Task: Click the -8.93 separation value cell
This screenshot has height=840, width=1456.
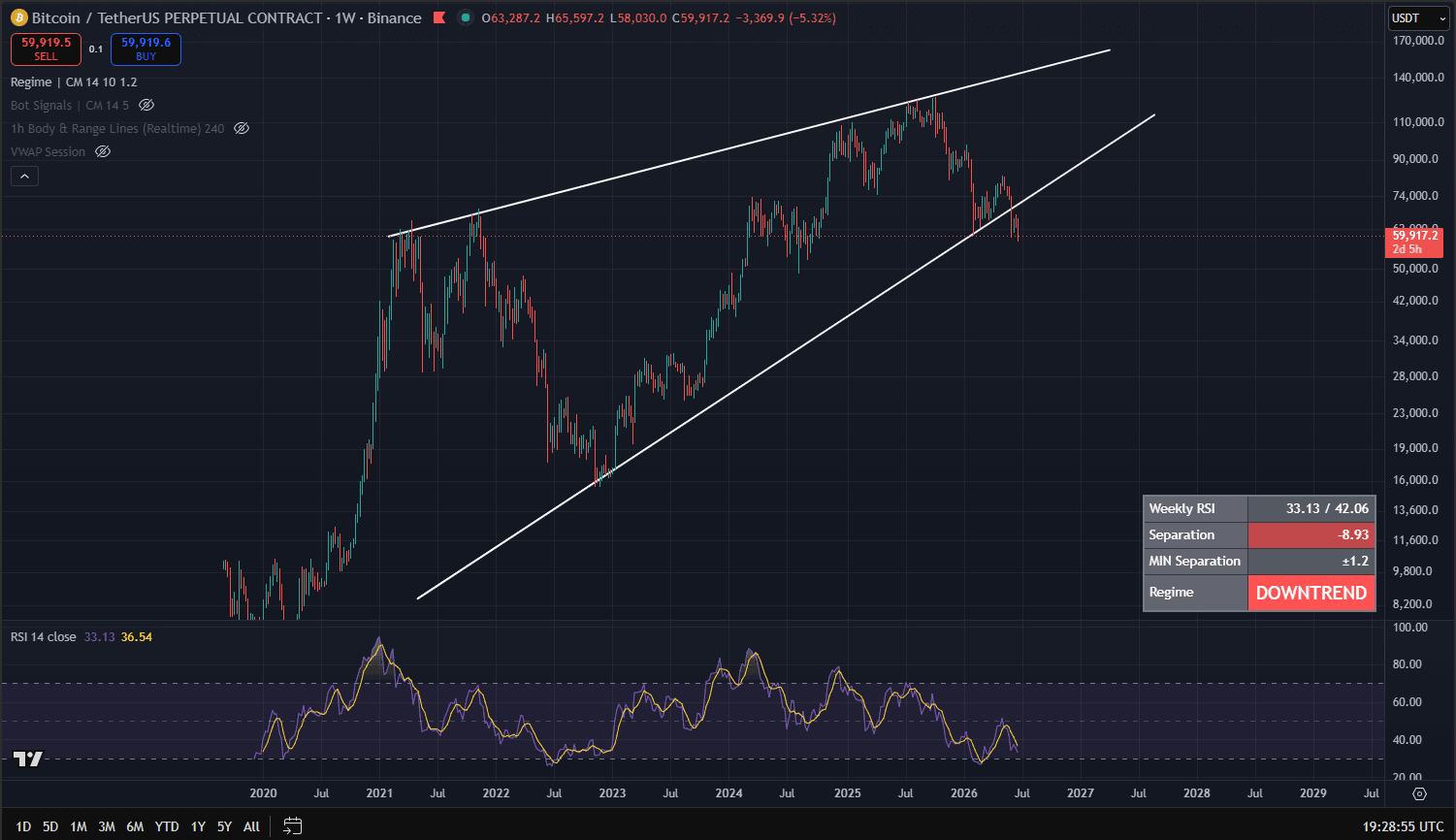Action: 1311,534
